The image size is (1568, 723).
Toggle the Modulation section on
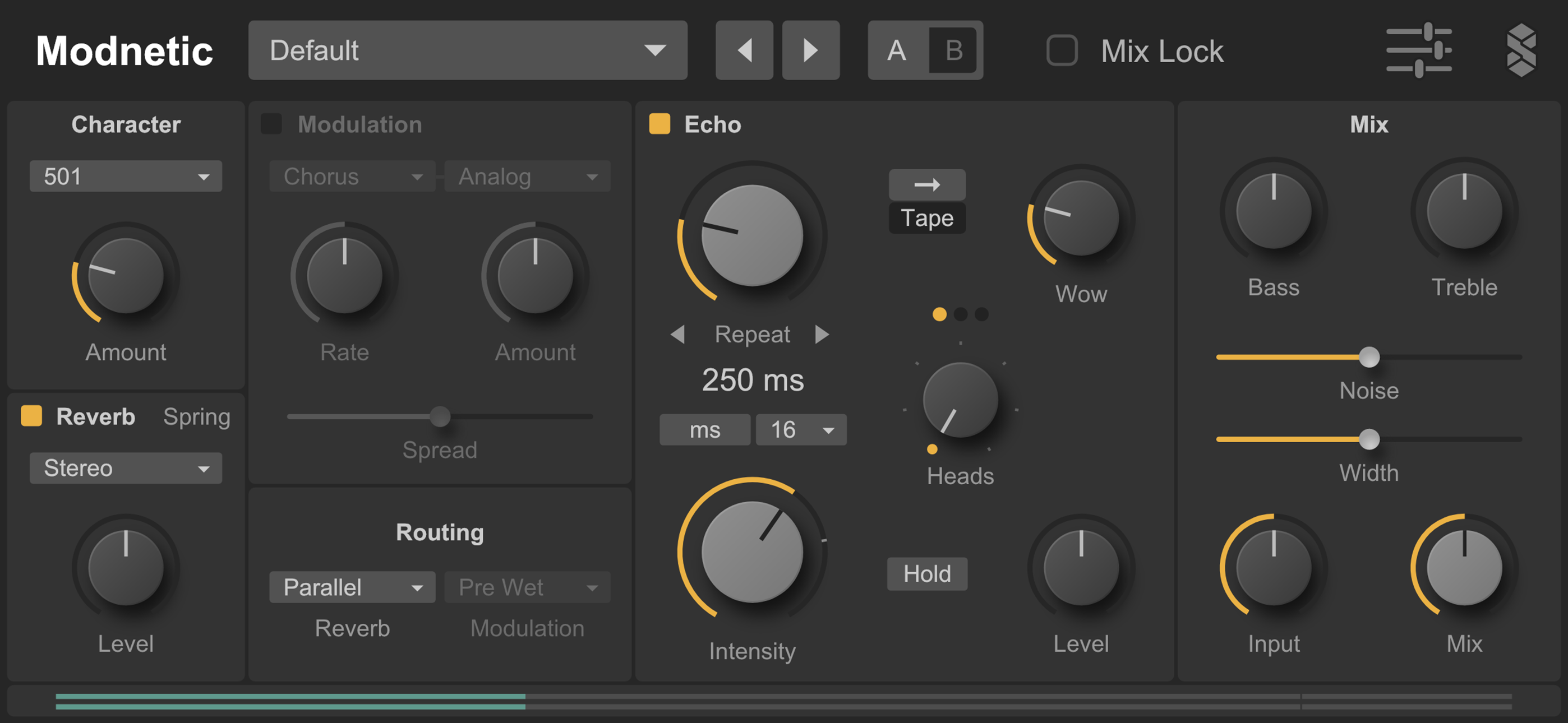tap(271, 123)
